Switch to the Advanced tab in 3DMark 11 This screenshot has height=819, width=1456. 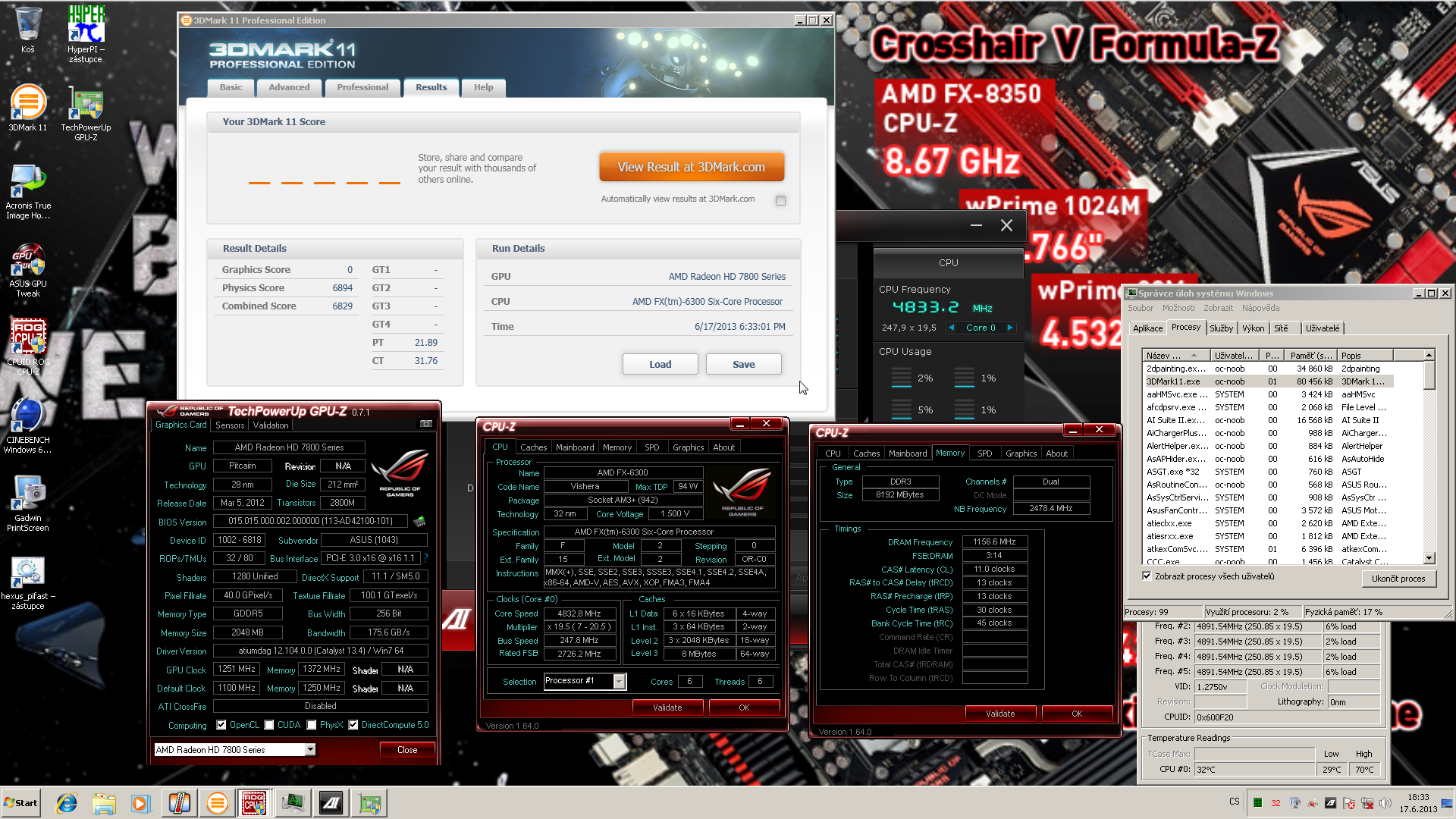click(289, 87)
